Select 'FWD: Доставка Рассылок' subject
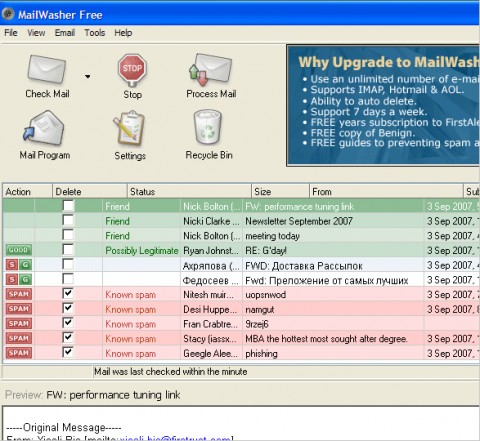 click(x=304, y=266)
